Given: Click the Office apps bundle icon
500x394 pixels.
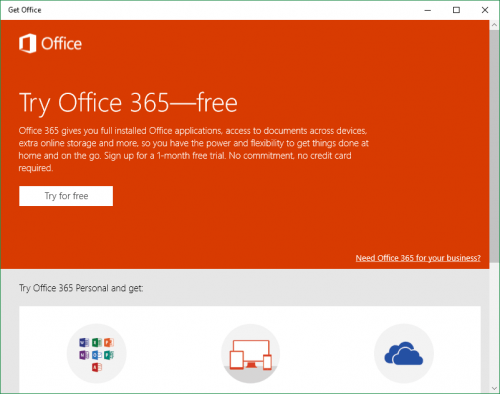Looking at the screenshot, I should [97, 354].
